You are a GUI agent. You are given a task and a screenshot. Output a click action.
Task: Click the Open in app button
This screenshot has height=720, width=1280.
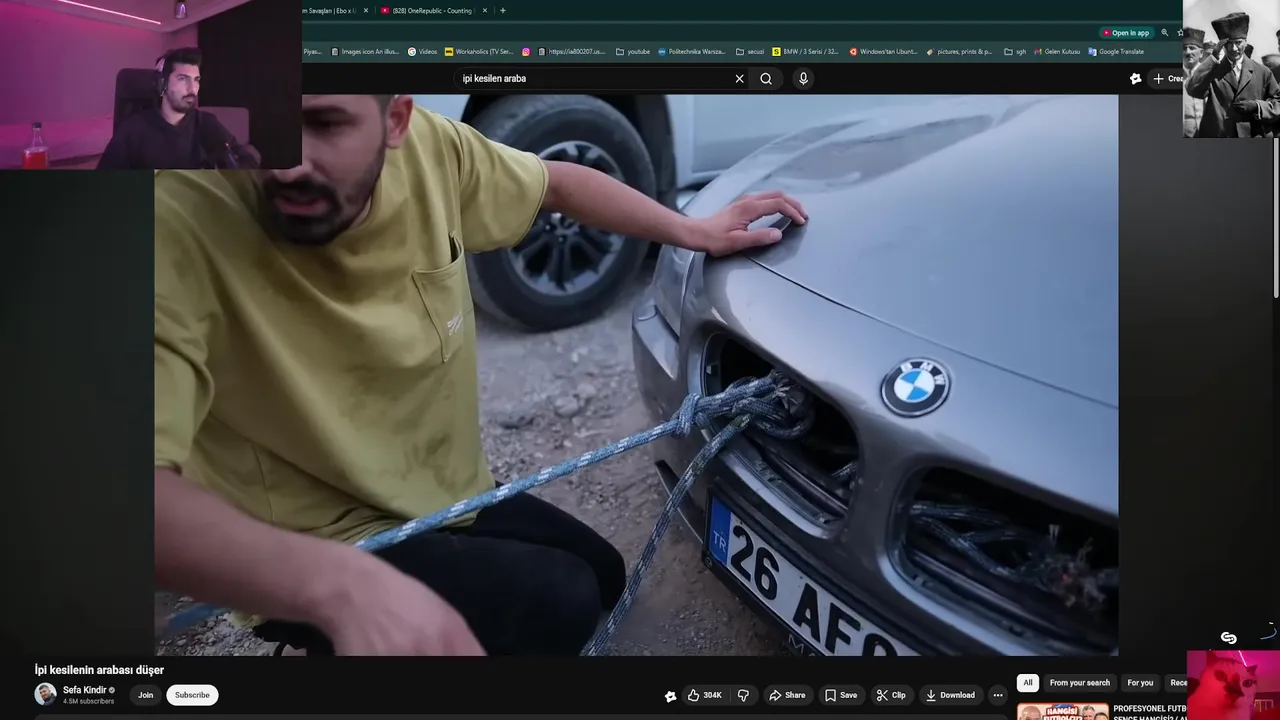point(1125,33)
